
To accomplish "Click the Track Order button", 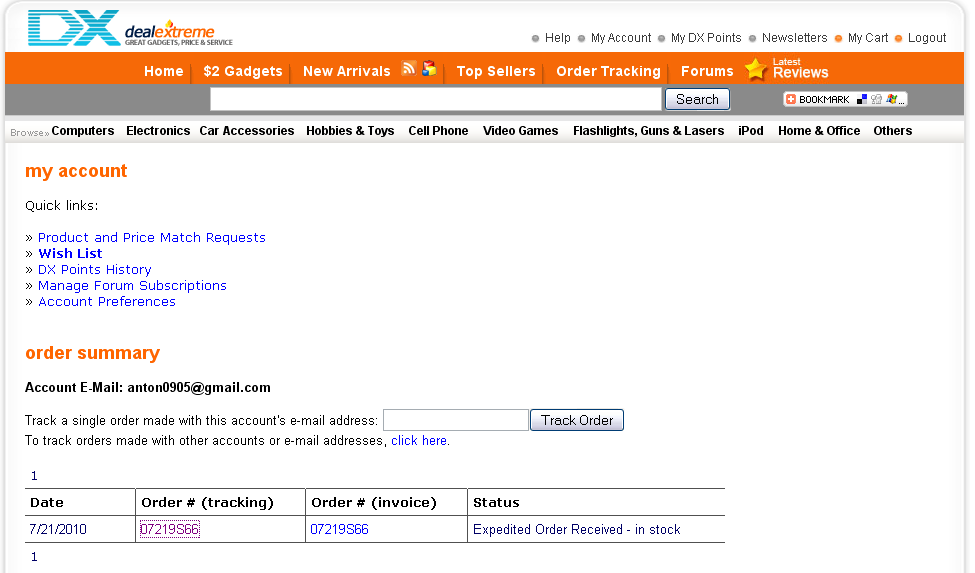I will (576, 420).
